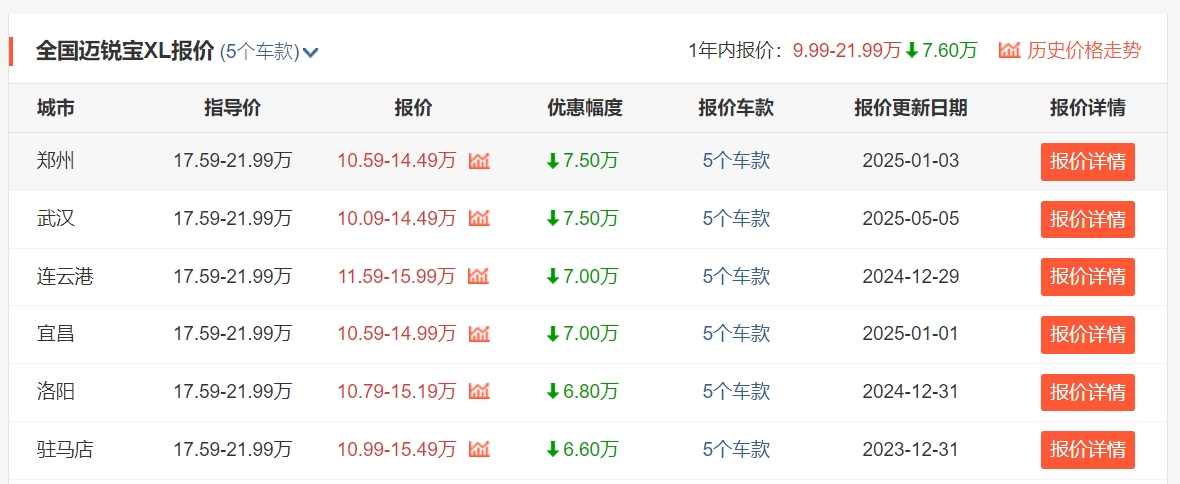
Task: Click guide price 17.59-21.99万 for 郑州
Action: tap(233, 161)
